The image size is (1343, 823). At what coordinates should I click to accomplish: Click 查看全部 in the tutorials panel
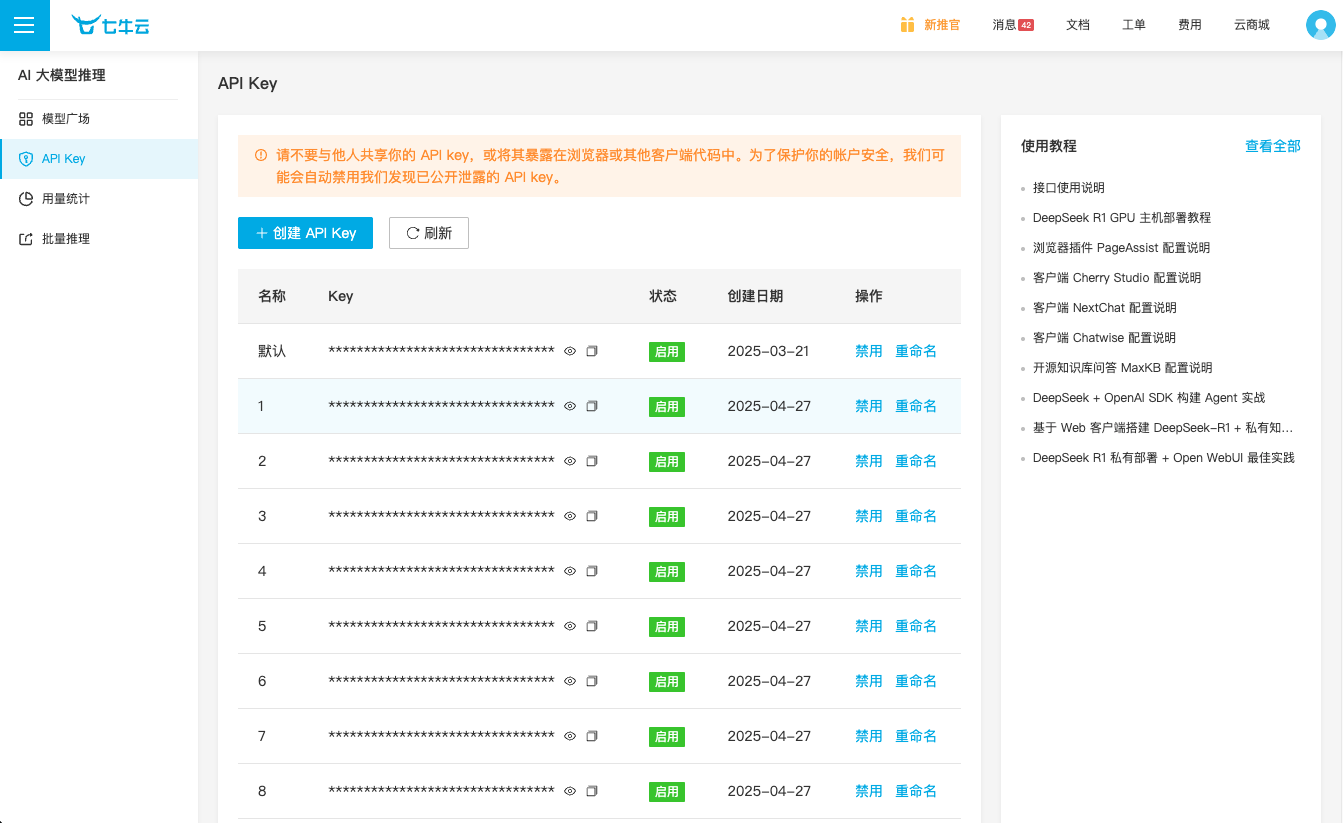tap(1273, 146)
